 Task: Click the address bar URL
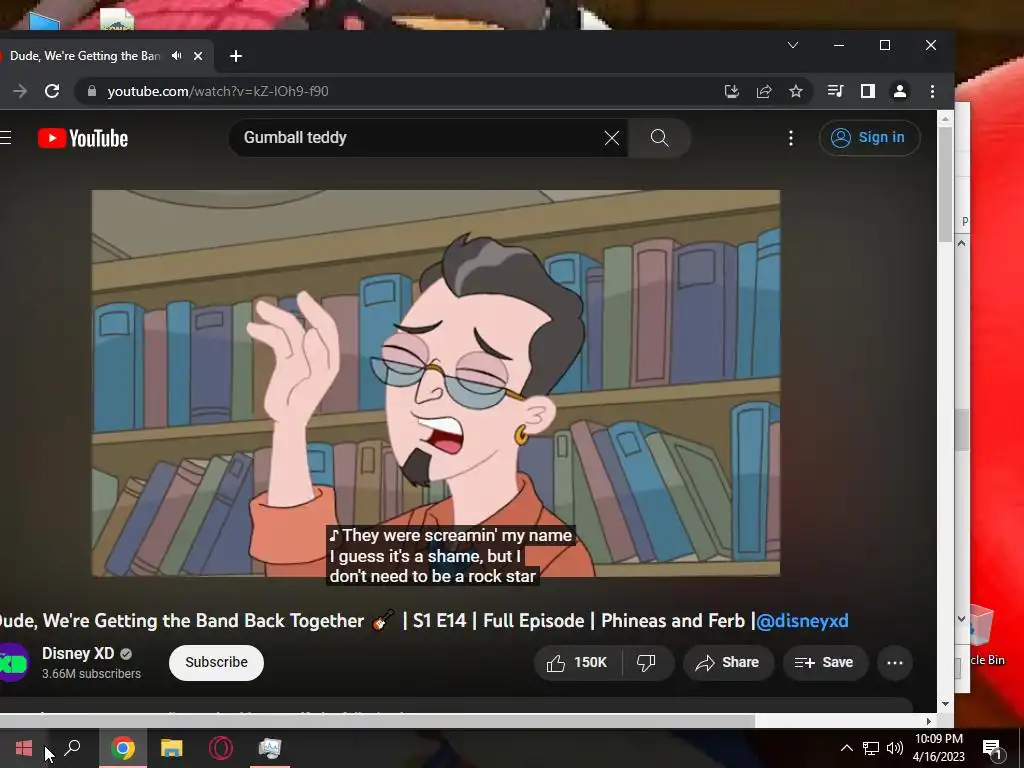(218, 91)
